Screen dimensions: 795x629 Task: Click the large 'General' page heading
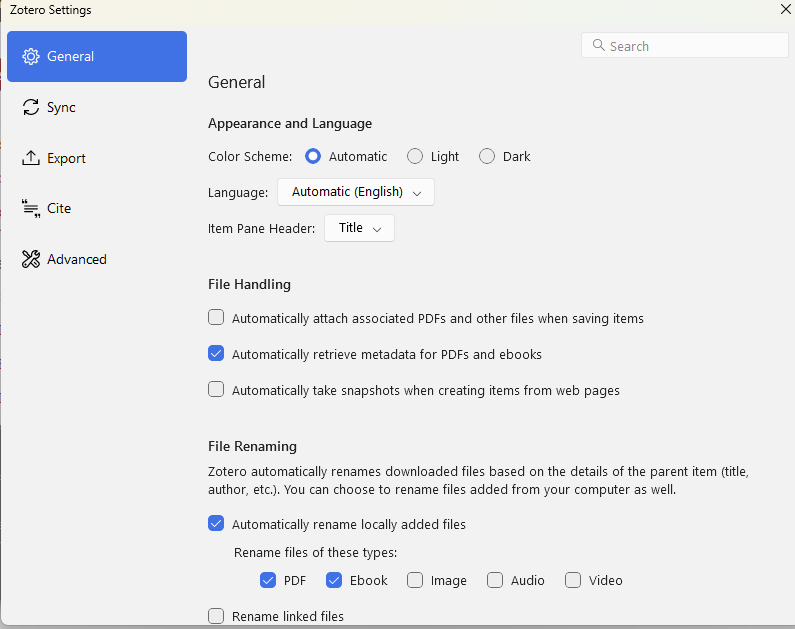(x=237, y=82)
